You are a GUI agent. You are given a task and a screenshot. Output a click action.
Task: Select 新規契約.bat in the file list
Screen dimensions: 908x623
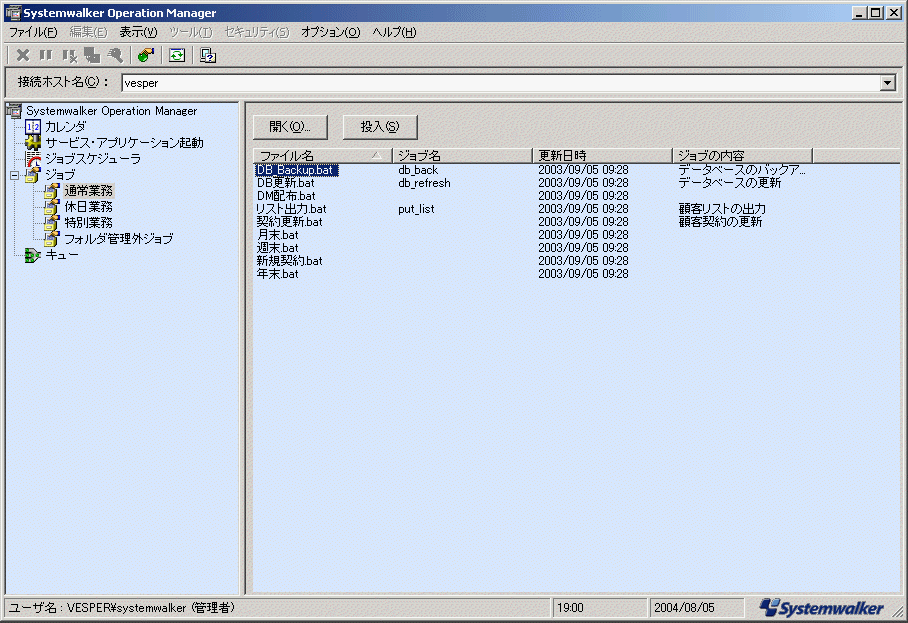290,261
